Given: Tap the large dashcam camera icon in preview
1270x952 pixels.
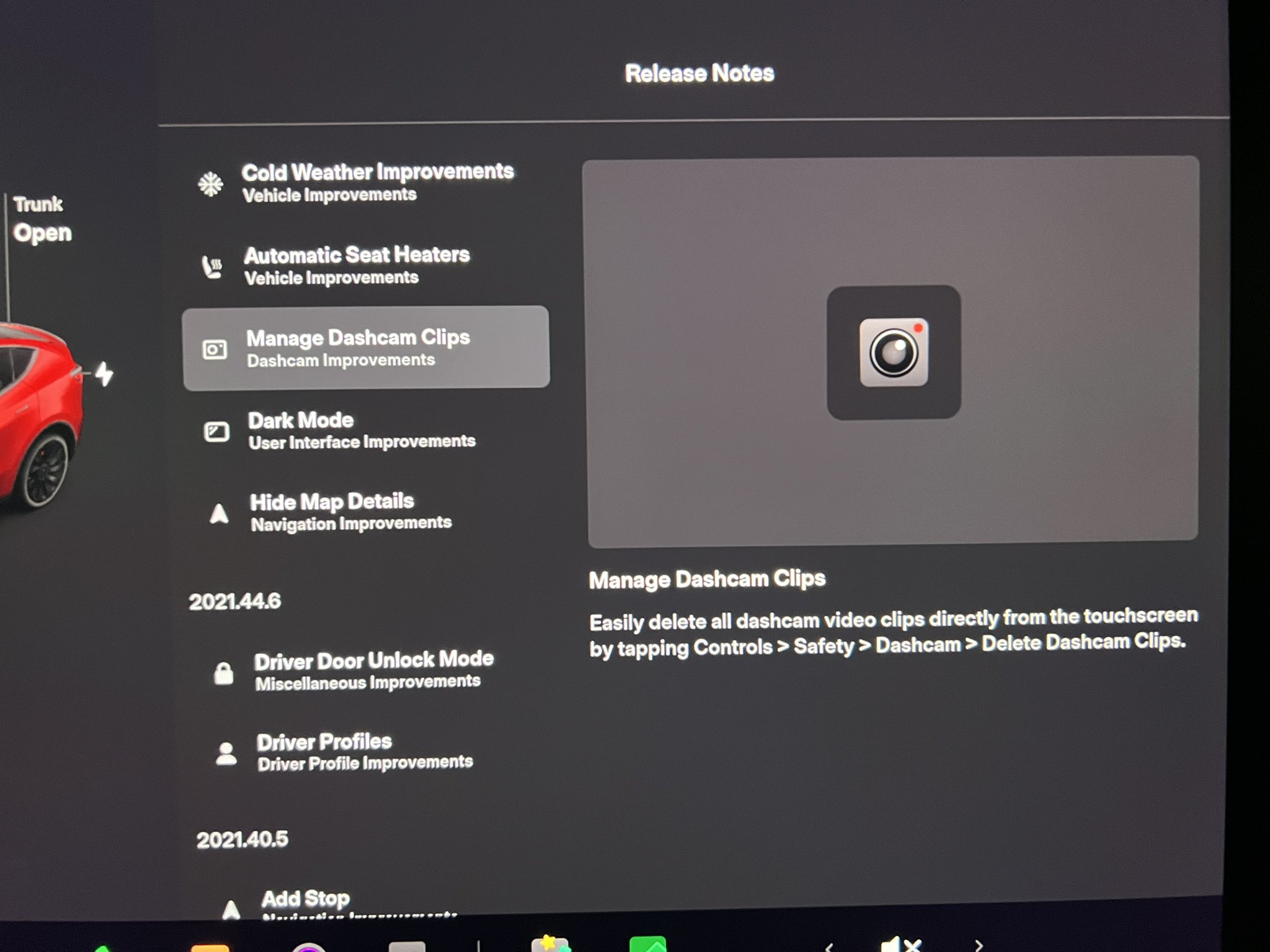Looking at the screenshot, I should 893,353.
